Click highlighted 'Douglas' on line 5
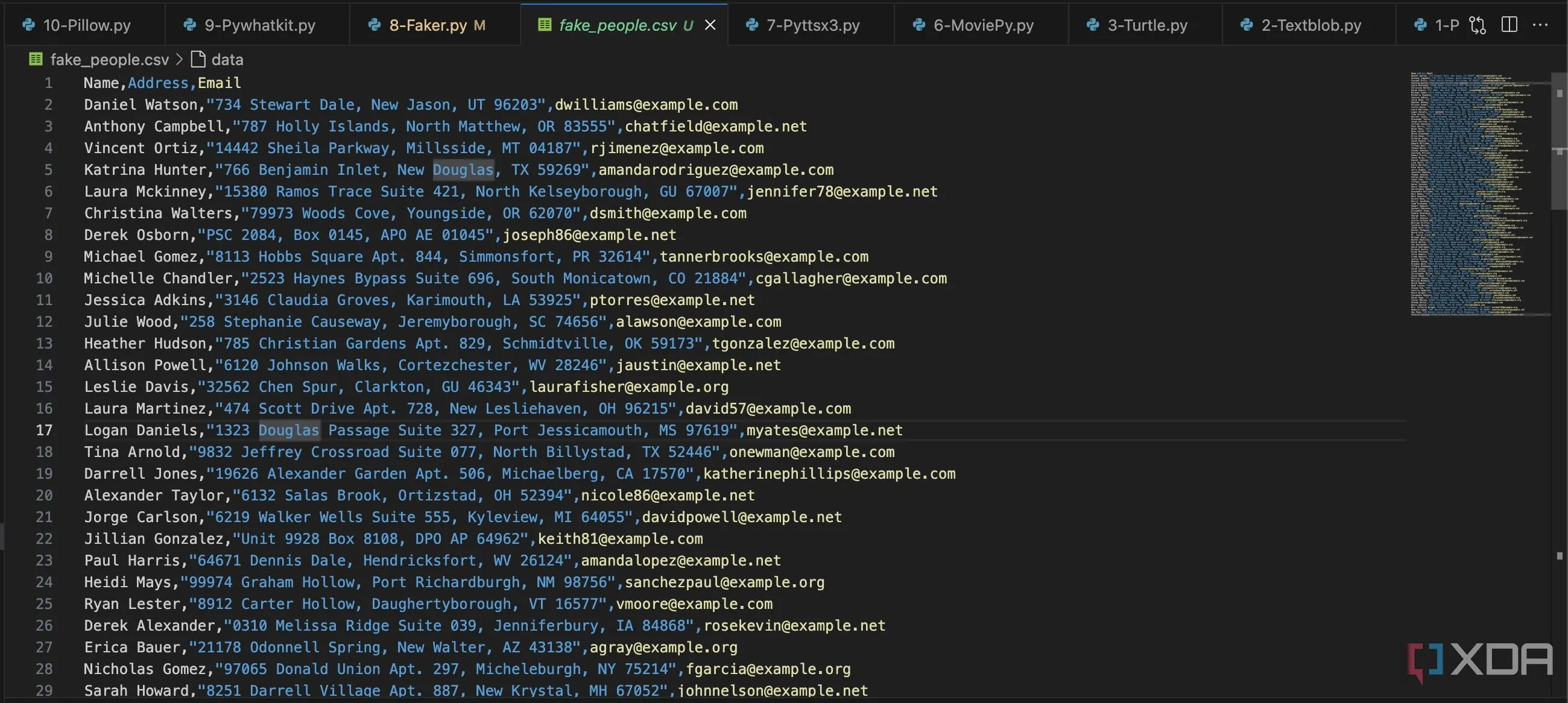The image size is (1568, 703). 463,170
